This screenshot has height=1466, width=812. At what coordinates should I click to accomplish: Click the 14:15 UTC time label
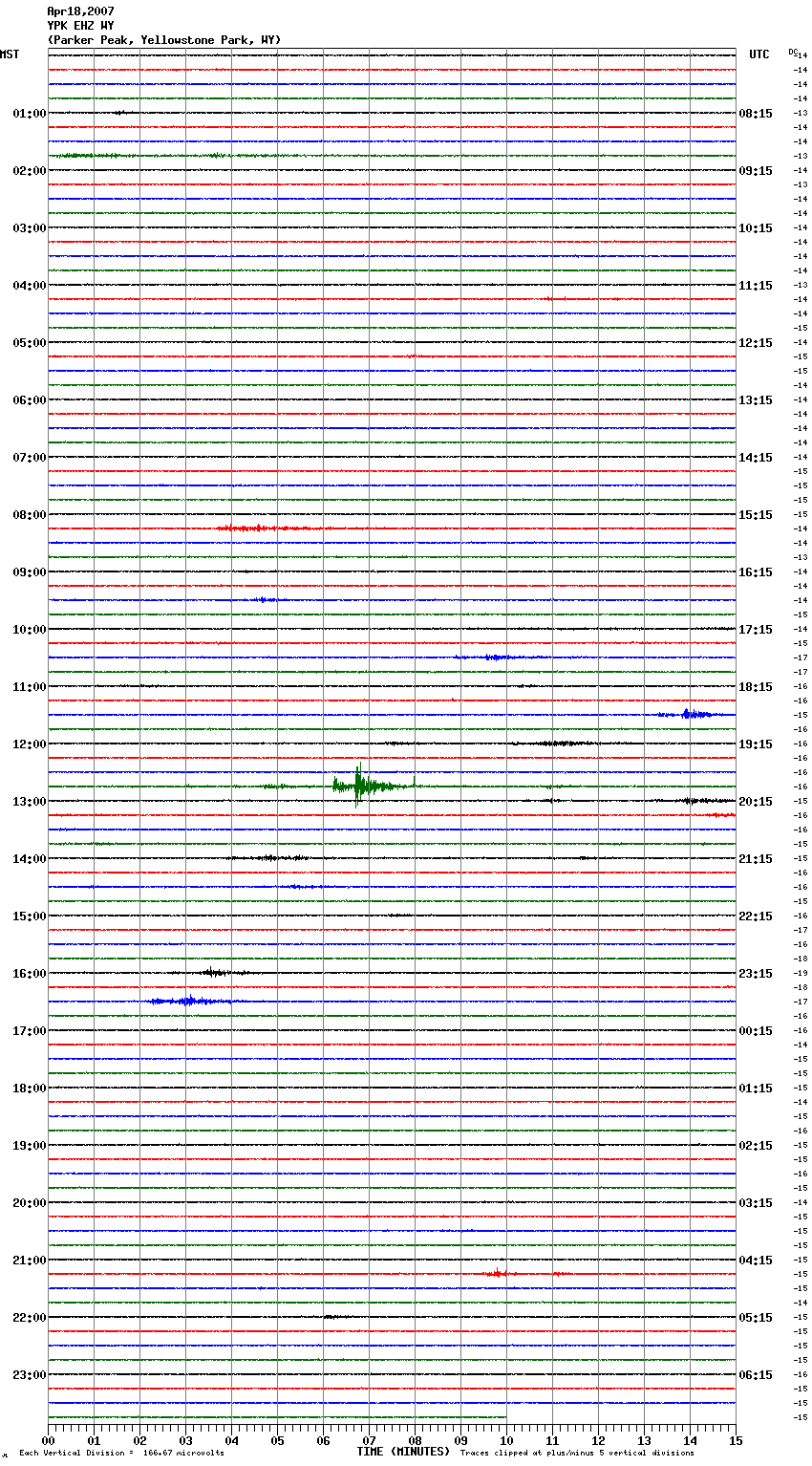pyautogui.click(x=756, y=458)
